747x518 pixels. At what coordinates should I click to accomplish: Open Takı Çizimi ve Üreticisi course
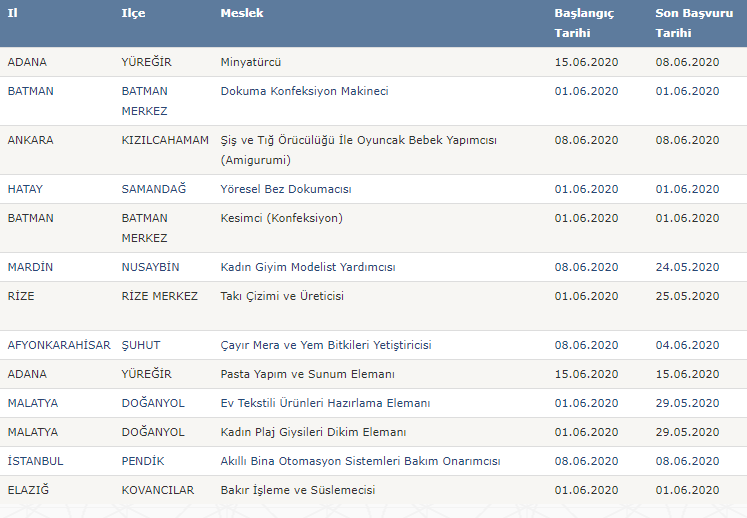(x=282, y=296)
